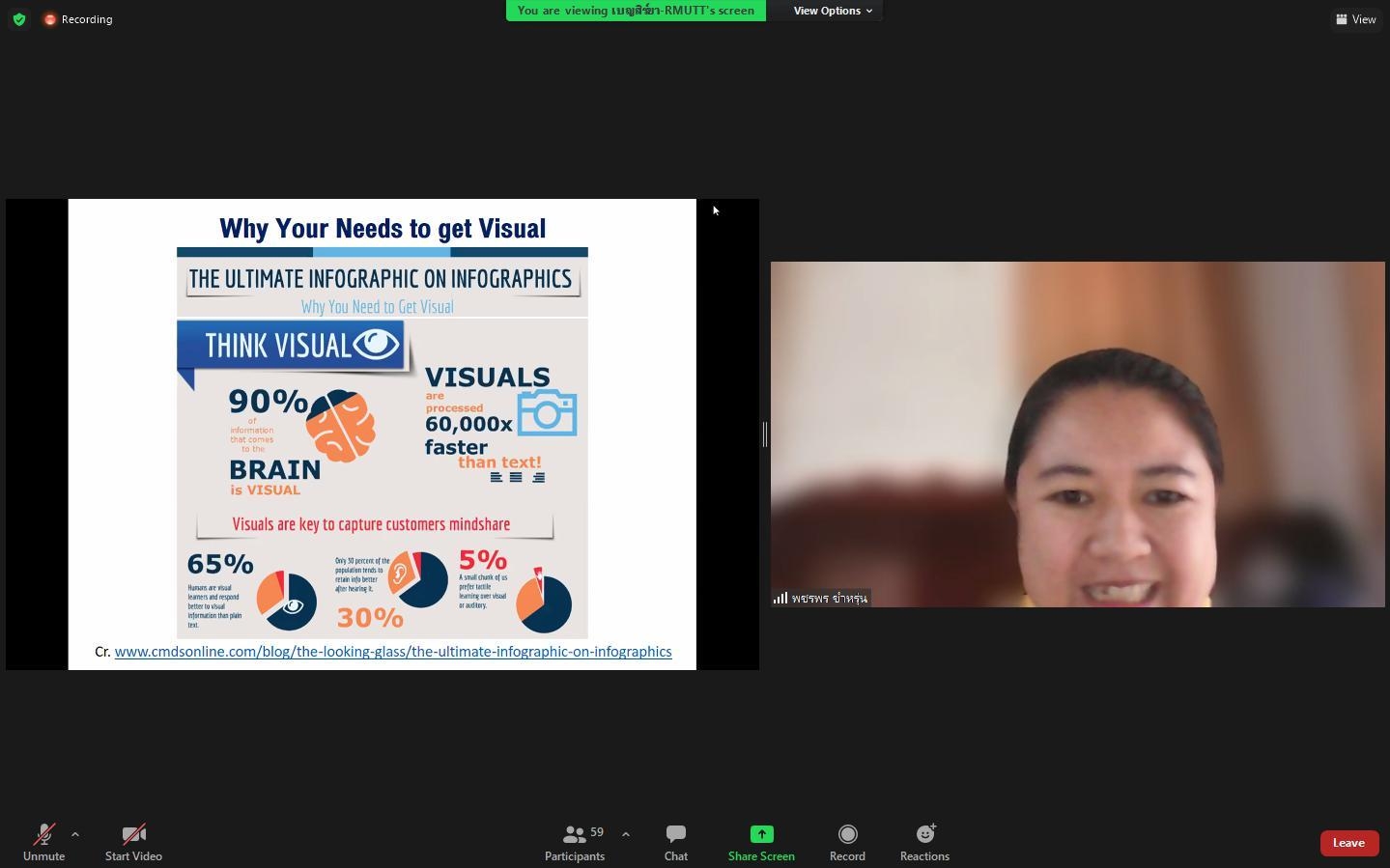The image size is (1390, 868).
Task: Click the shared screen divider handle
Action: pos(765,434)
